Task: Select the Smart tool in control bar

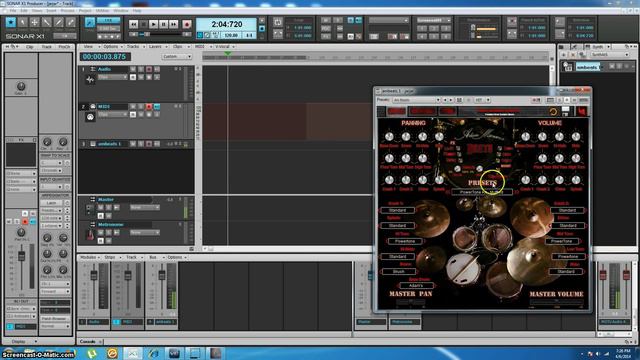Action: pos(11,22)
